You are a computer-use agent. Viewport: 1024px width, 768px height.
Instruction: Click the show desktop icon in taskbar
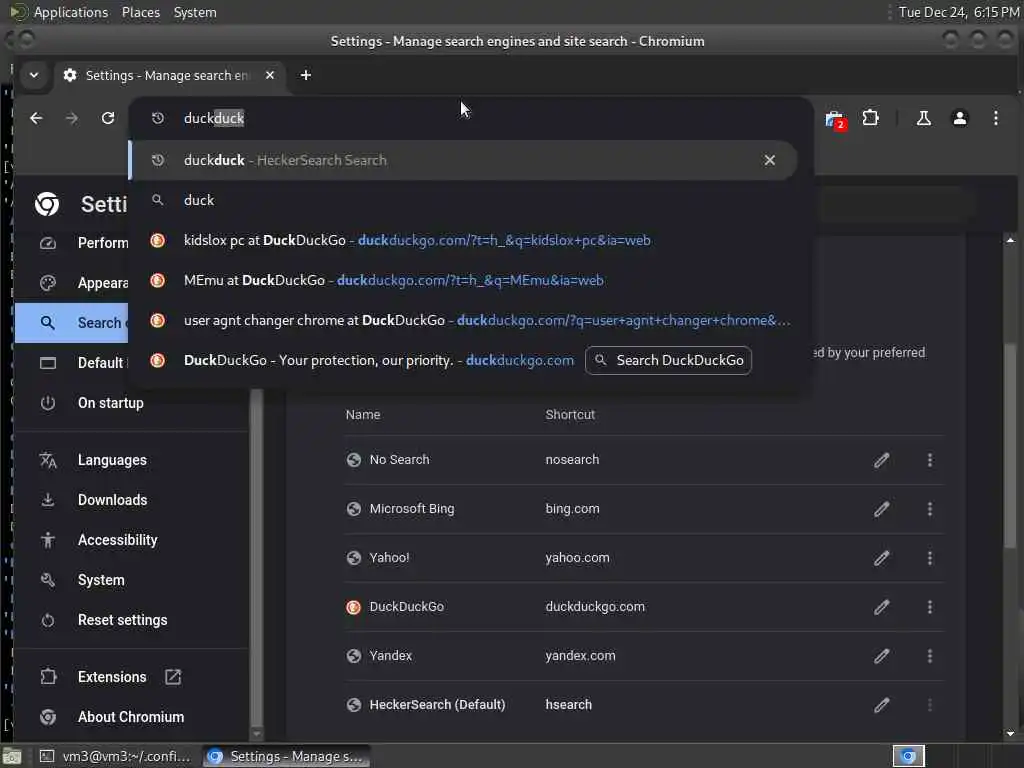coord(12,756)
